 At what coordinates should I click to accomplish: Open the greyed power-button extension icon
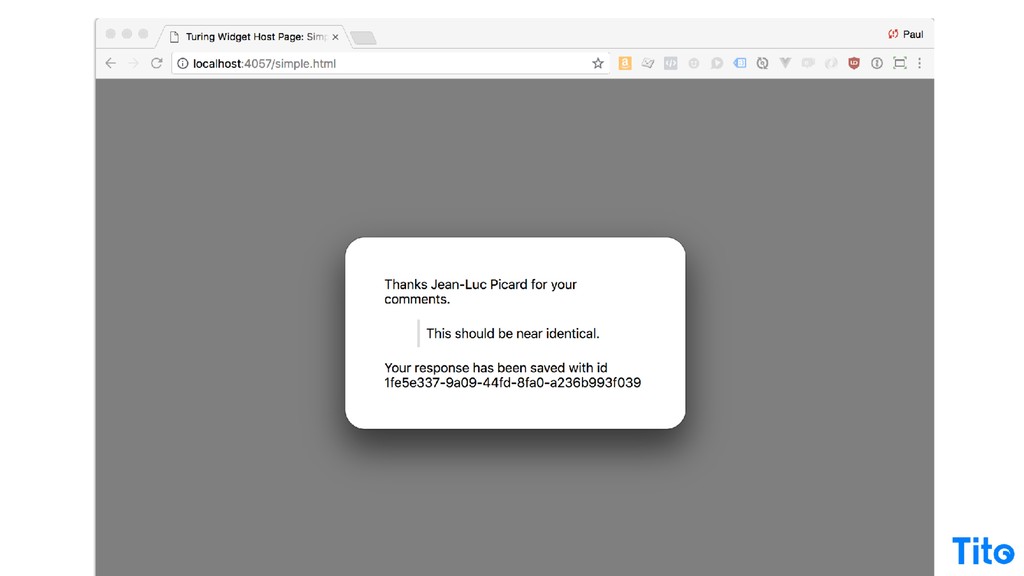point(694,63)
